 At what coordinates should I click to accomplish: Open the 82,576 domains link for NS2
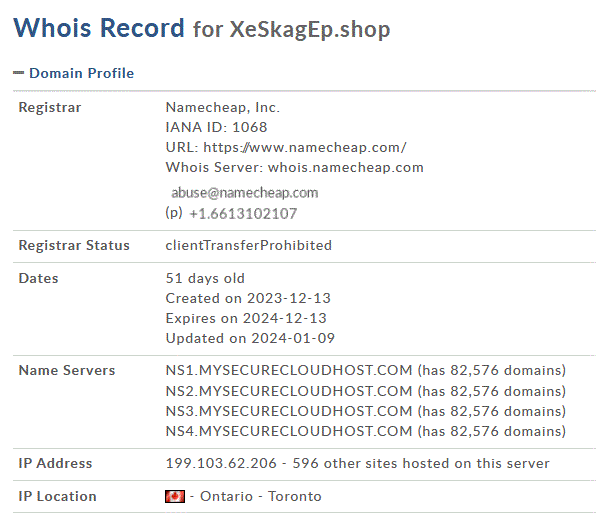point(492,391)
